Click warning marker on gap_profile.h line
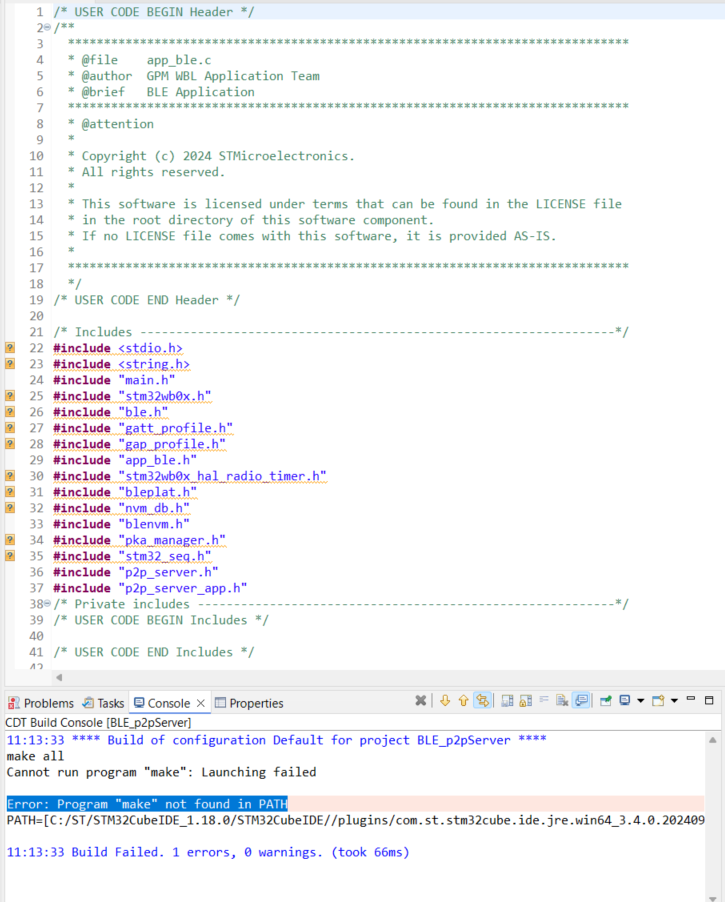 click(10, 444)
